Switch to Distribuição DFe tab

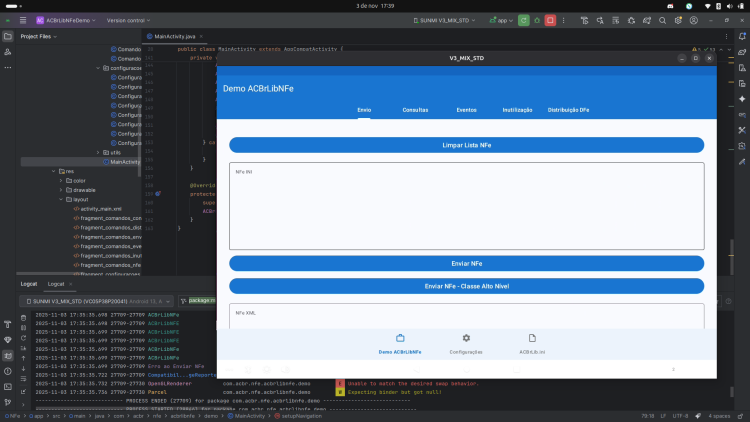point(568,110)
